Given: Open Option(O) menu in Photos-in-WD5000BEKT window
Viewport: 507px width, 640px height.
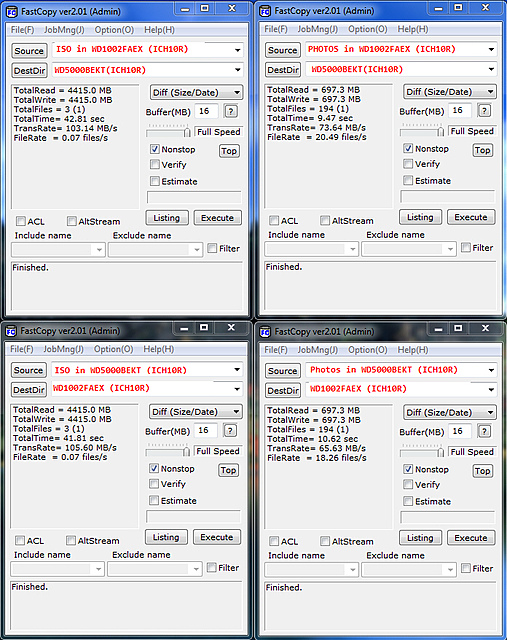Looking at the screenshot, I should [368, 350].
